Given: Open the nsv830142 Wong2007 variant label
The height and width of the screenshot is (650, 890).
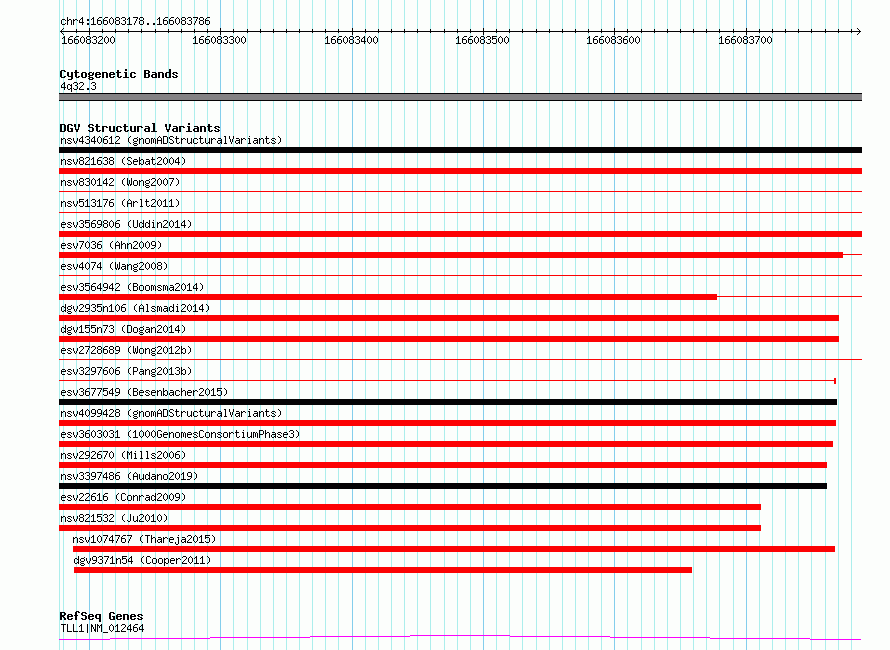Looking at the screenshot, I should 120,182.
